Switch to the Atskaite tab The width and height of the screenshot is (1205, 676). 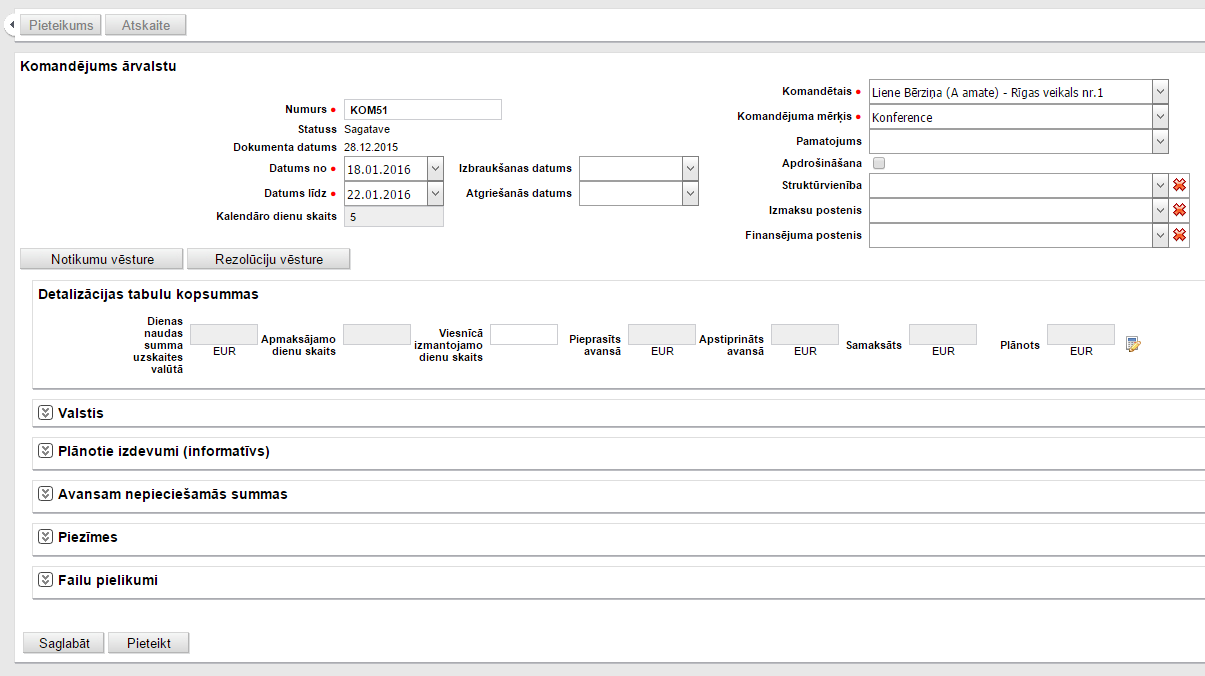pyautogui.click(x=145, y=25)
